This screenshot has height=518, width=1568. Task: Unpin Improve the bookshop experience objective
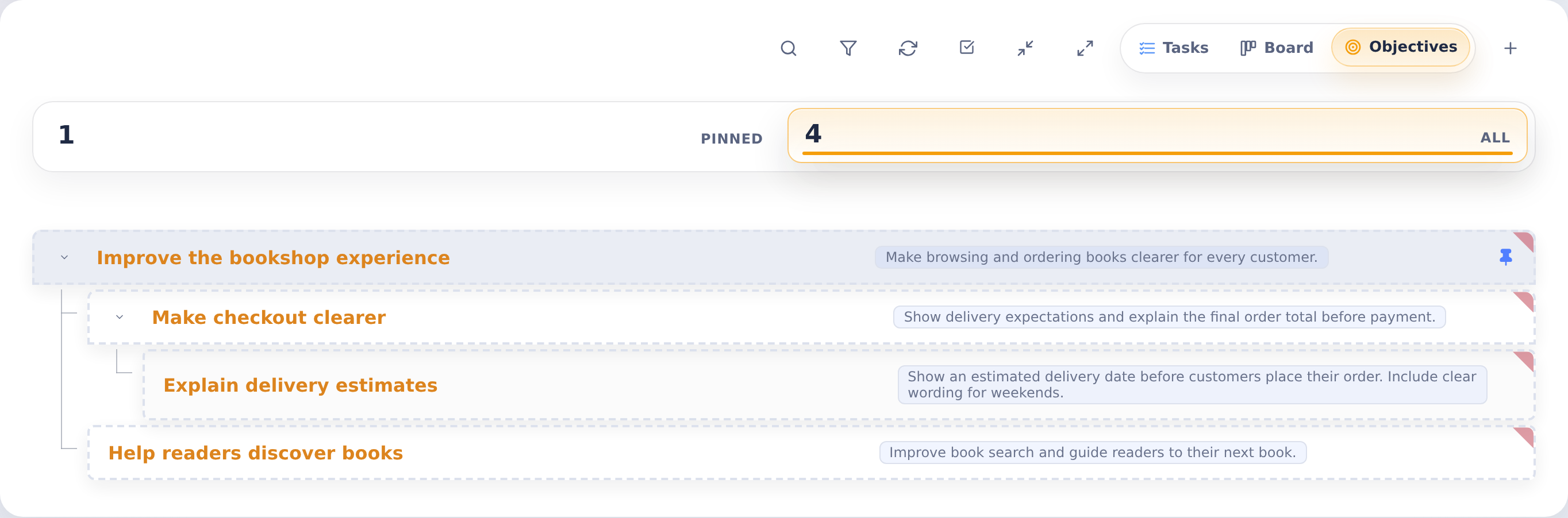1505,257
